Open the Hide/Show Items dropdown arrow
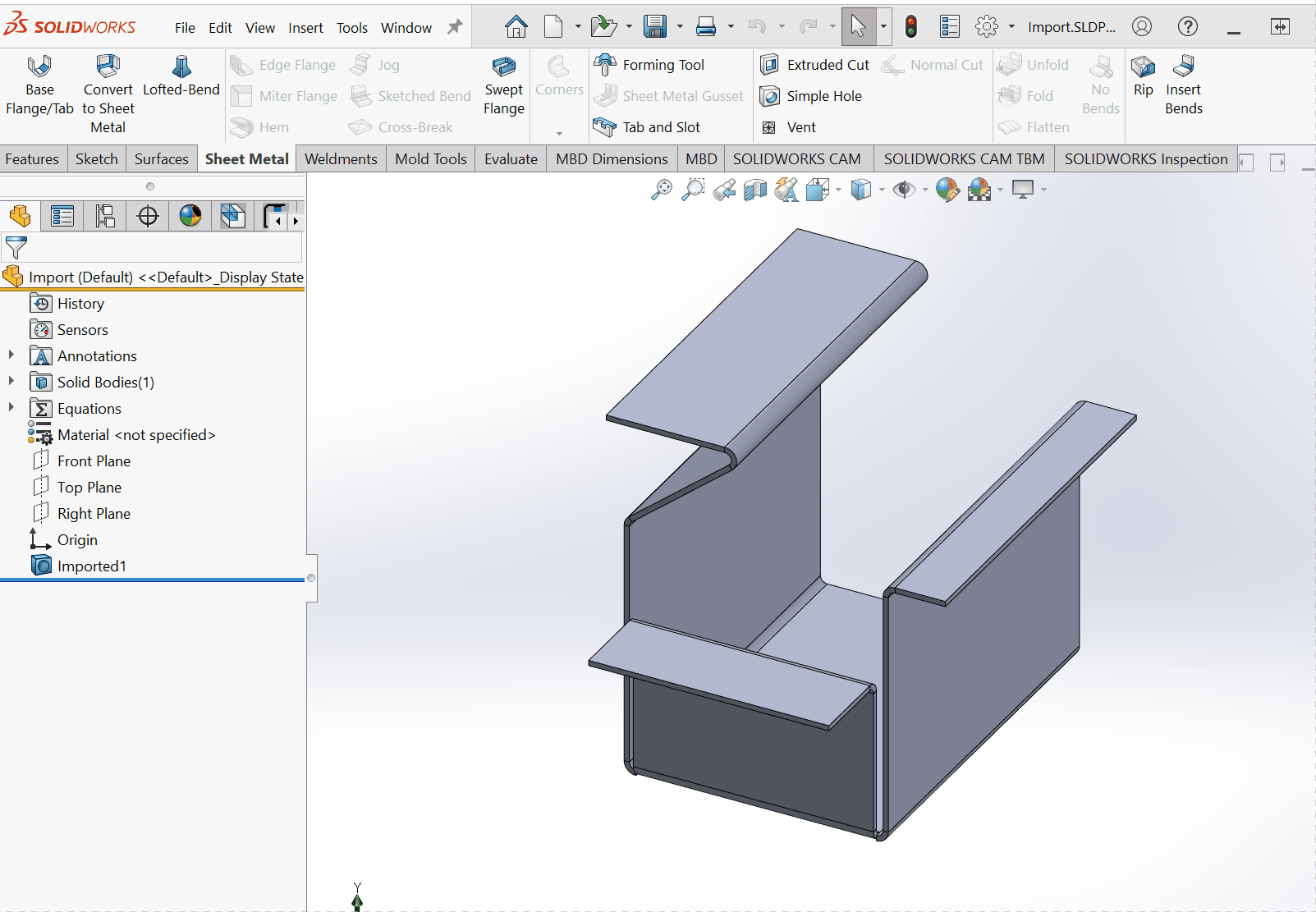Image resolution: width=1316 pixels, height=912 pixels. pos(925,190)
